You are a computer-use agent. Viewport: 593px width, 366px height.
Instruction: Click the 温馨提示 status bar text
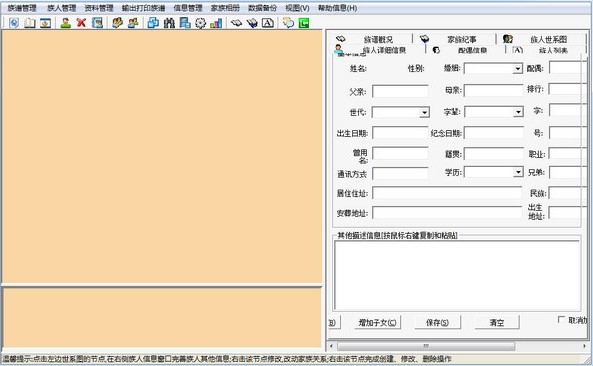click(x=227, y=359)
